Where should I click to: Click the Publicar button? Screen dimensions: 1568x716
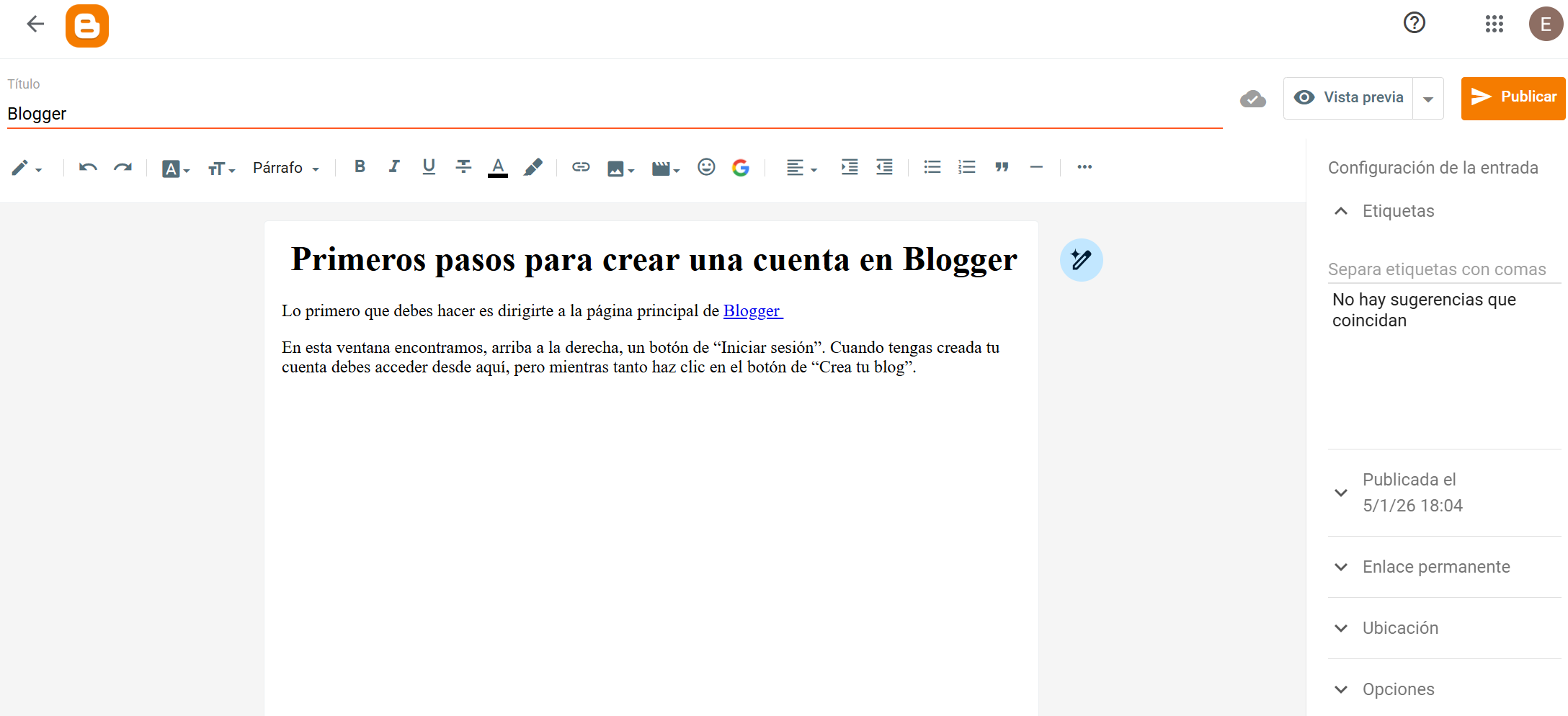coord(1513,97)
